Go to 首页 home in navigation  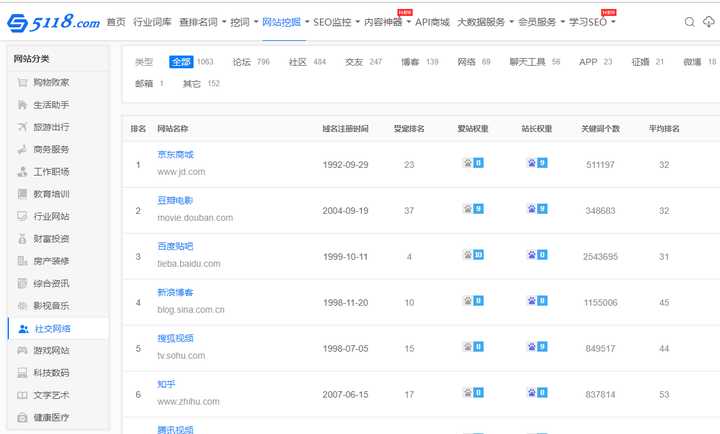[116, 22]
